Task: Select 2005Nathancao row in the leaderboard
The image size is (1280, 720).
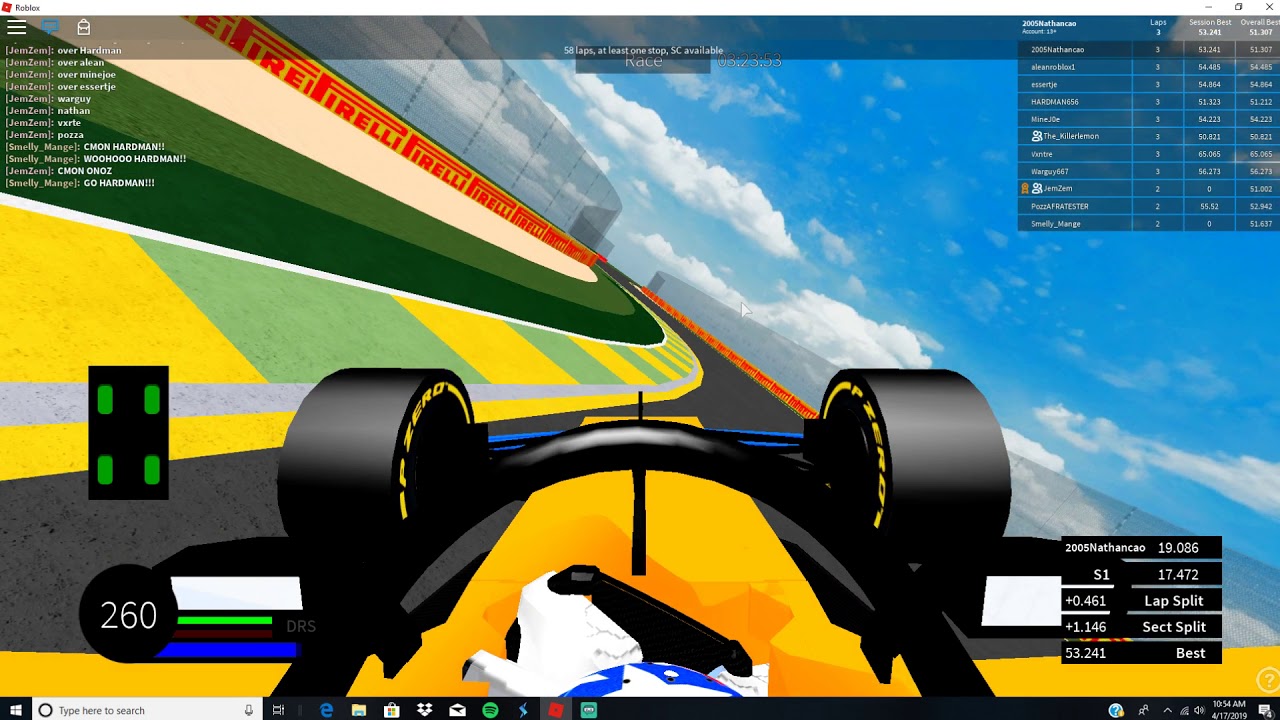Action: point(1148,49)
